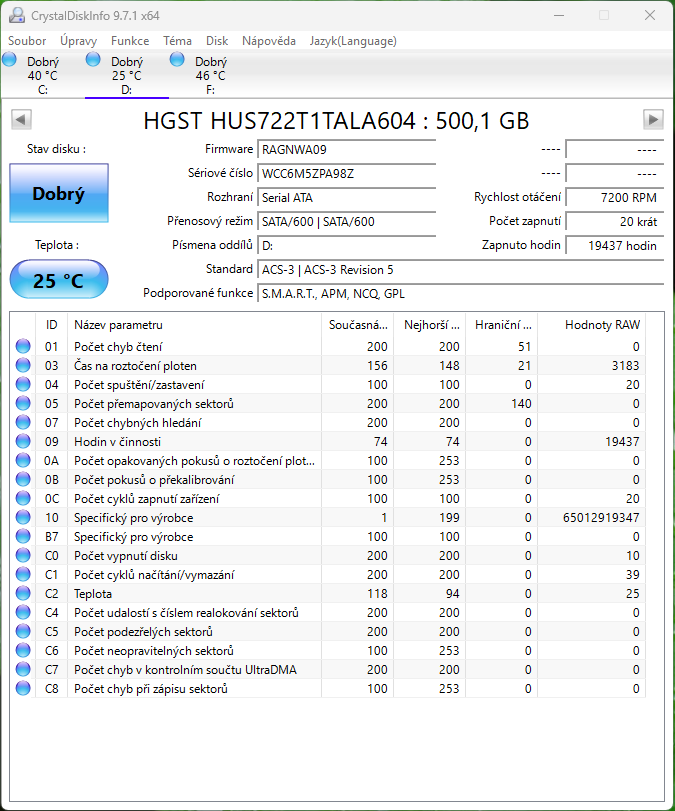Click status icon for Počet přemapovaných sektorů

pyautogui.click(x=23, y=403)
